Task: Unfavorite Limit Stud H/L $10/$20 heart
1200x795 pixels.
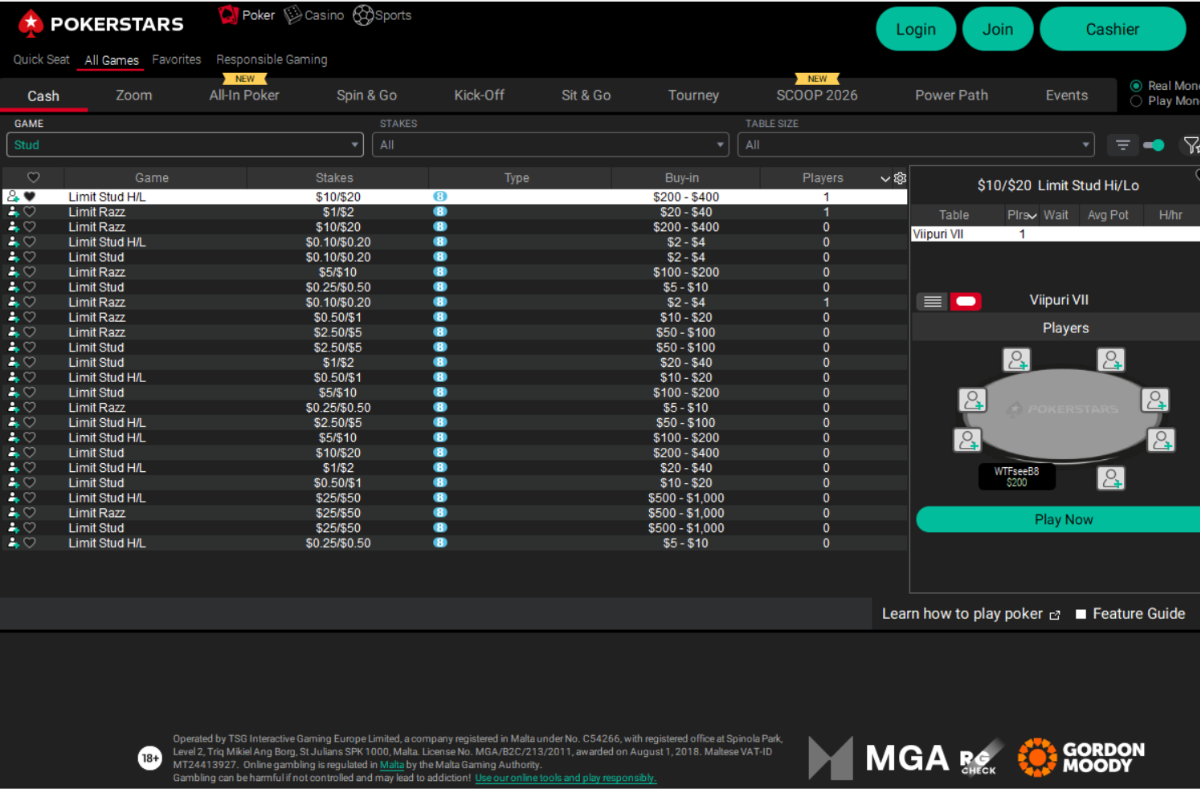Action: pyautogui.click(x=30, y=197)
